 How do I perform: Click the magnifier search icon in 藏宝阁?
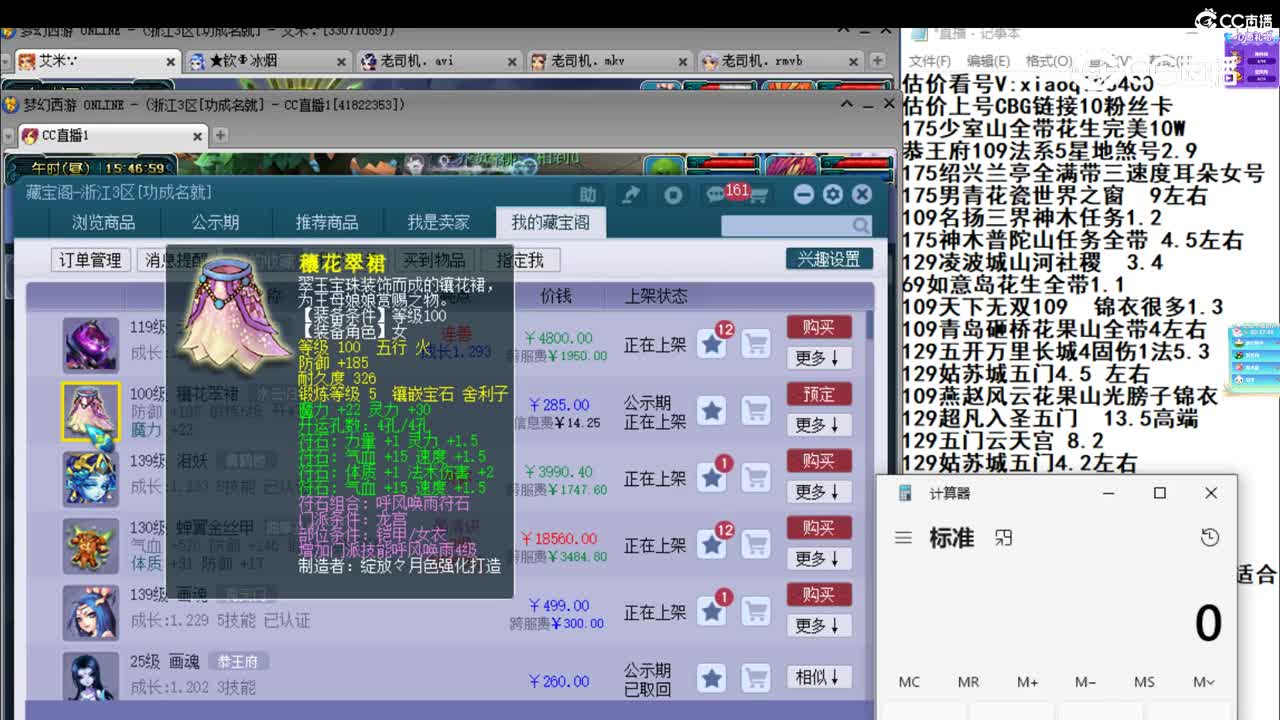point(860,226)
